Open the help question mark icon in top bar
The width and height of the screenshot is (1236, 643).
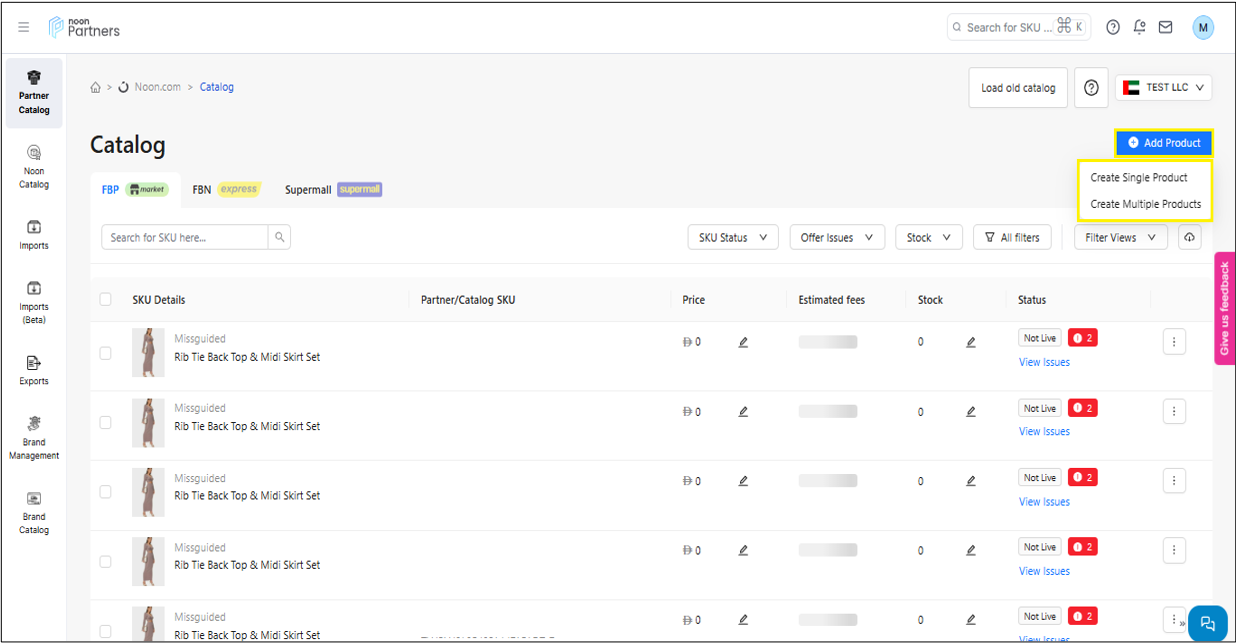(x=1113, y=28)
